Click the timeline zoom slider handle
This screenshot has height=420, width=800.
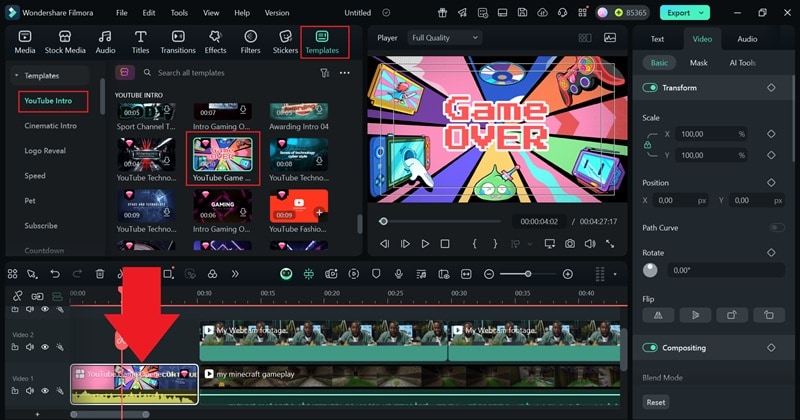coord(528,274)
